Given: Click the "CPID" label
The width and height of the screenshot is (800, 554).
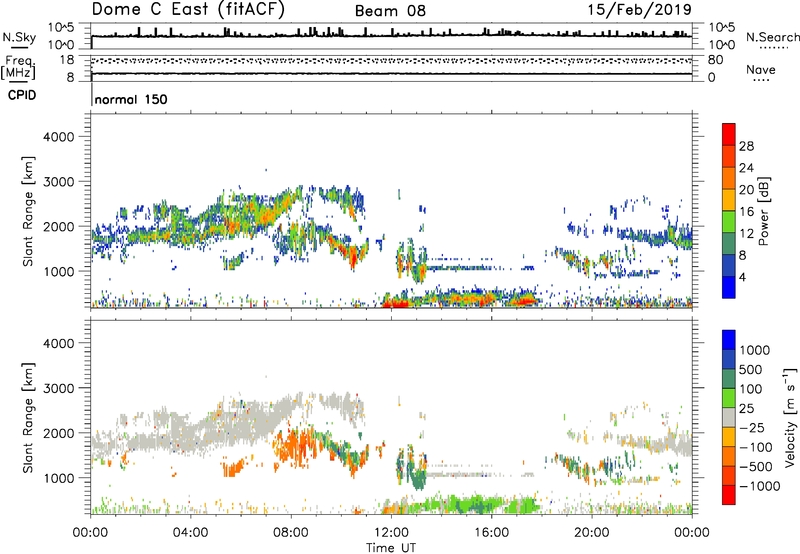Looking at the screenshot, I should [x=22, y=95].
